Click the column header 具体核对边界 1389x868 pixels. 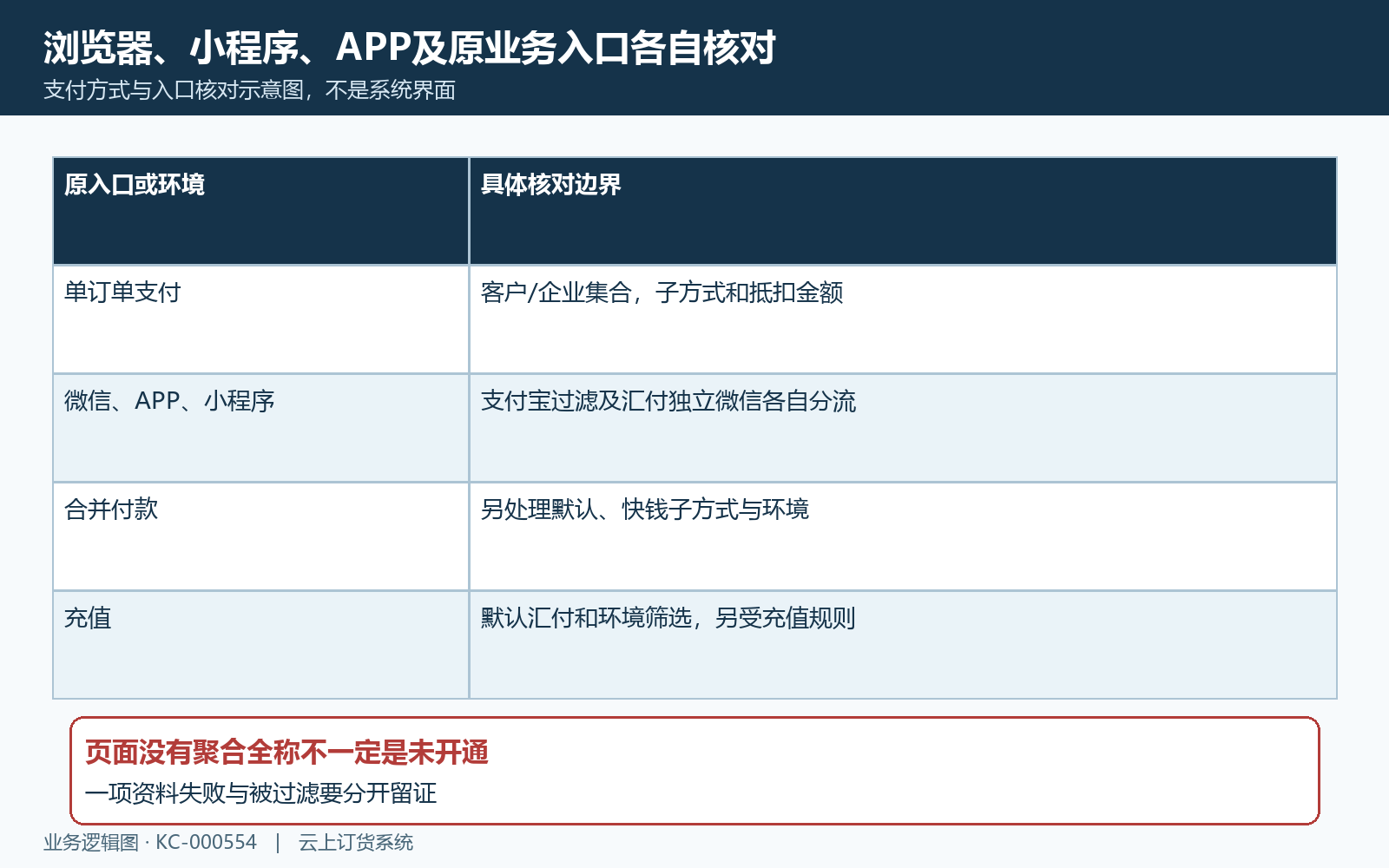coord(903,211)
